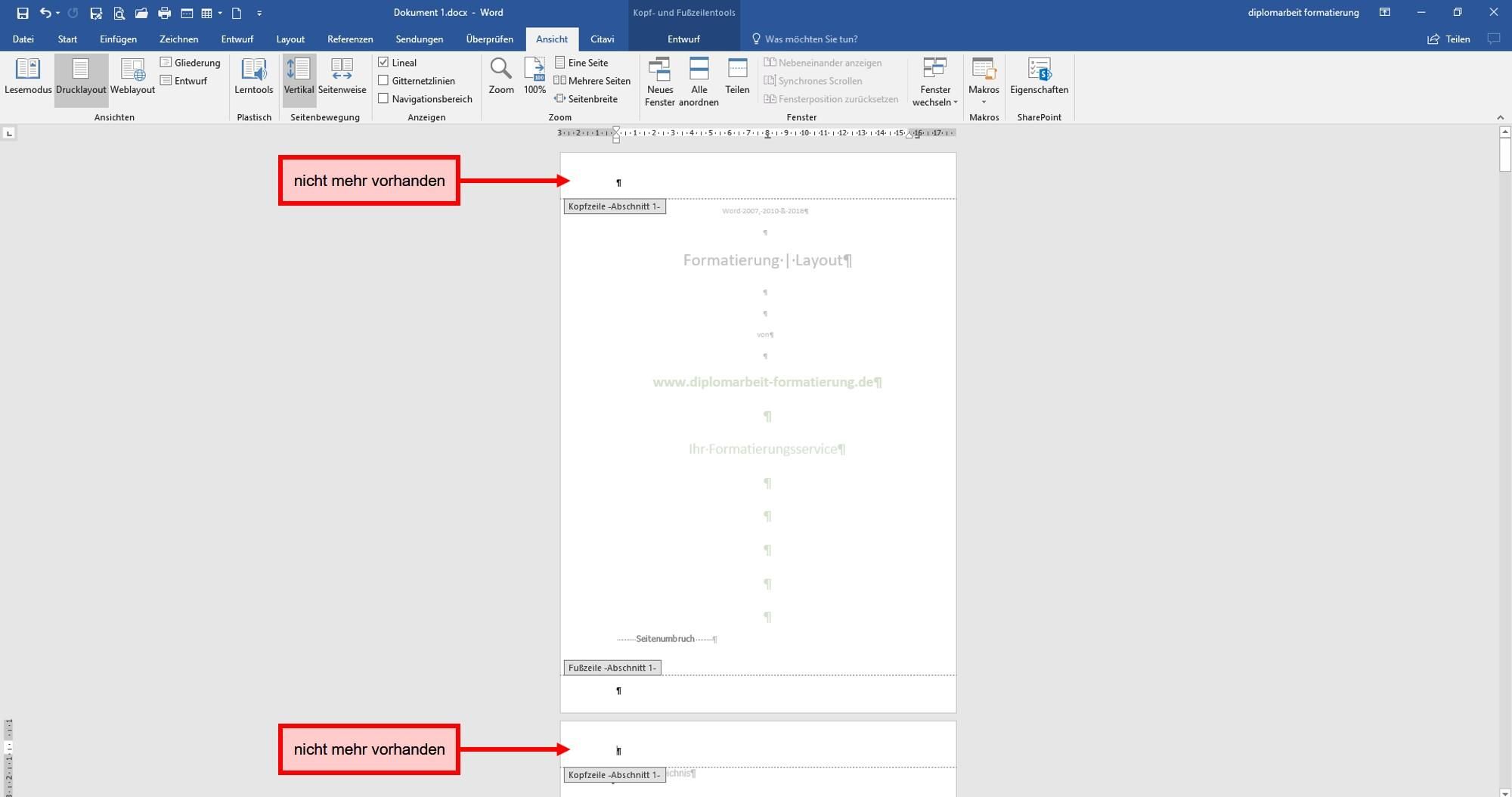Insert a page break from the quick access toolbar

point(187,13)
